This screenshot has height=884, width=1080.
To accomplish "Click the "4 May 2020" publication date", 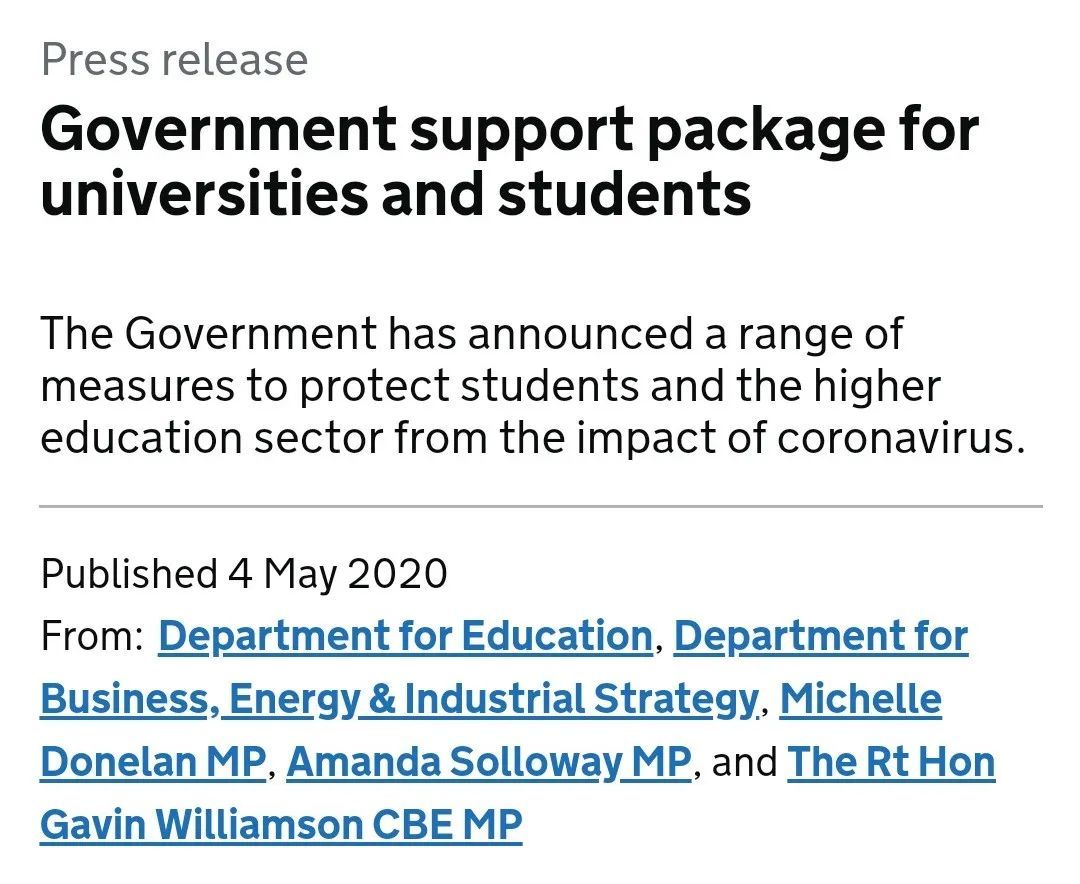I will point(337,574).
